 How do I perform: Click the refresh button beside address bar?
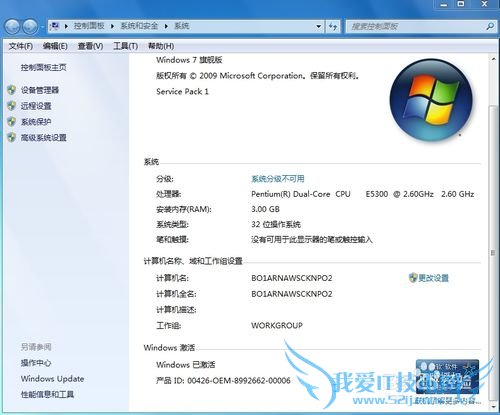[333, 26]
